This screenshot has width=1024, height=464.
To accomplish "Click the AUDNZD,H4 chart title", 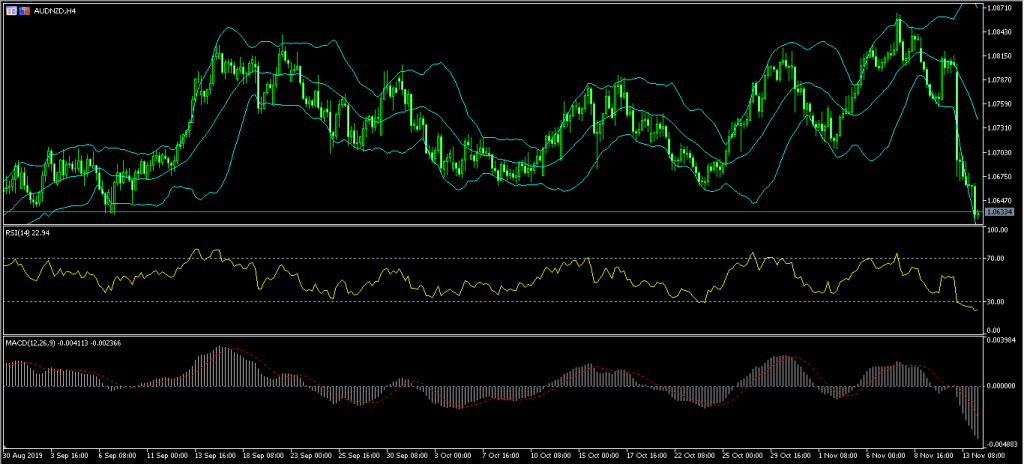I will (x=55, y=11).
